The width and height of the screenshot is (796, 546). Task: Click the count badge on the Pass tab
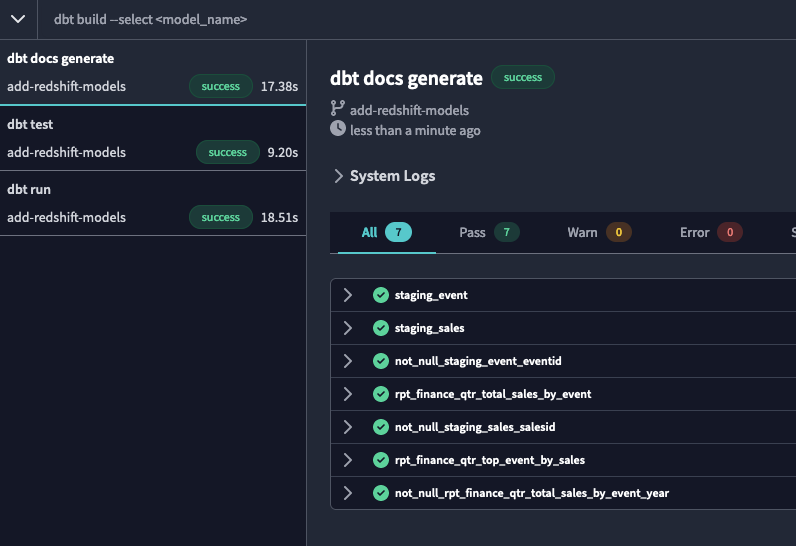coord(507,232)
